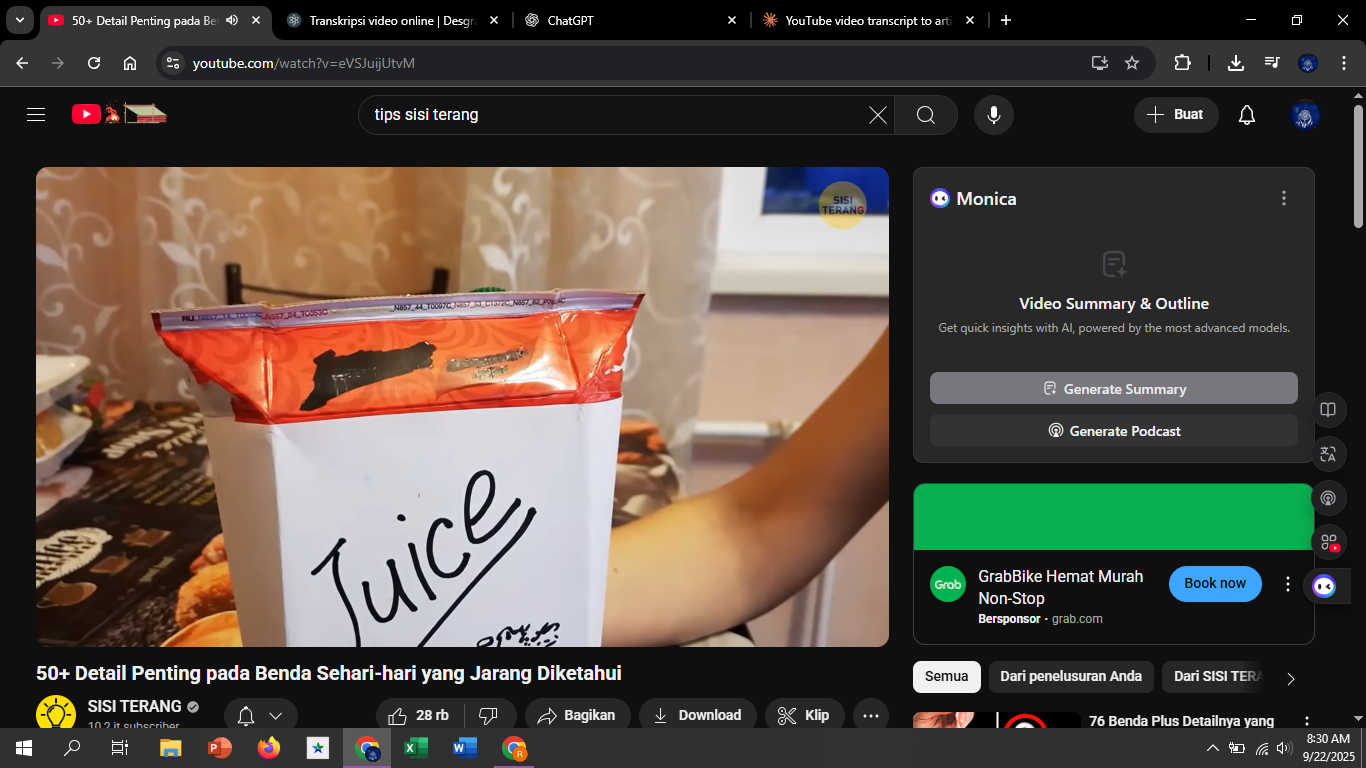This screenshot has width=1366, height=768.
Task: Install app icon in address bar
Action: pyautogui.click(x=1100, y=63)
